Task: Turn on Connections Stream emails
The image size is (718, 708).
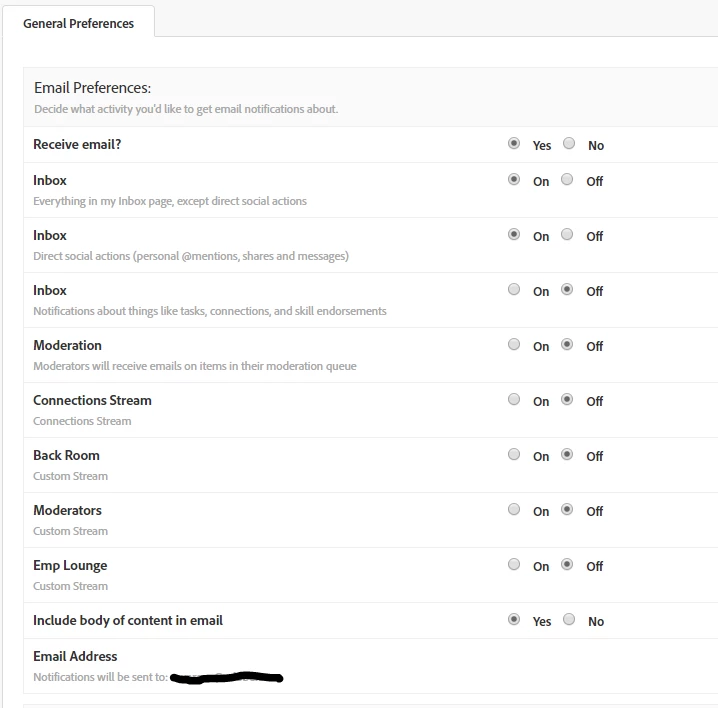Action: (x=514, y=399)
